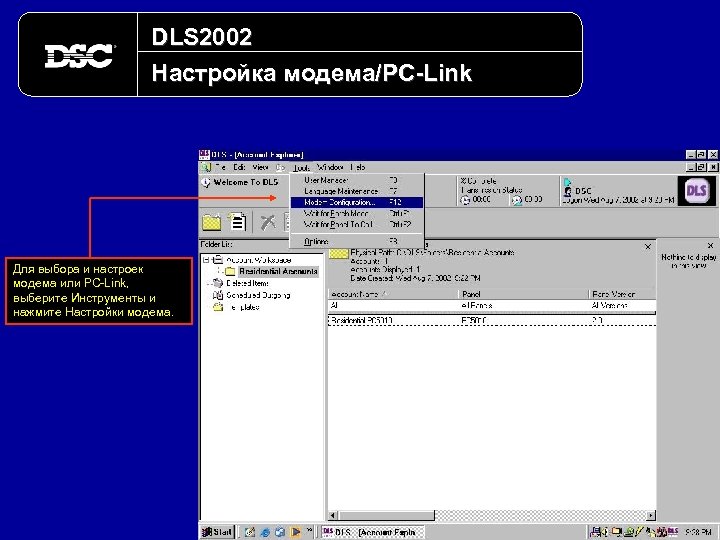
Task: Select Residential Accounts tree item
Action: [x=278, y=271]
